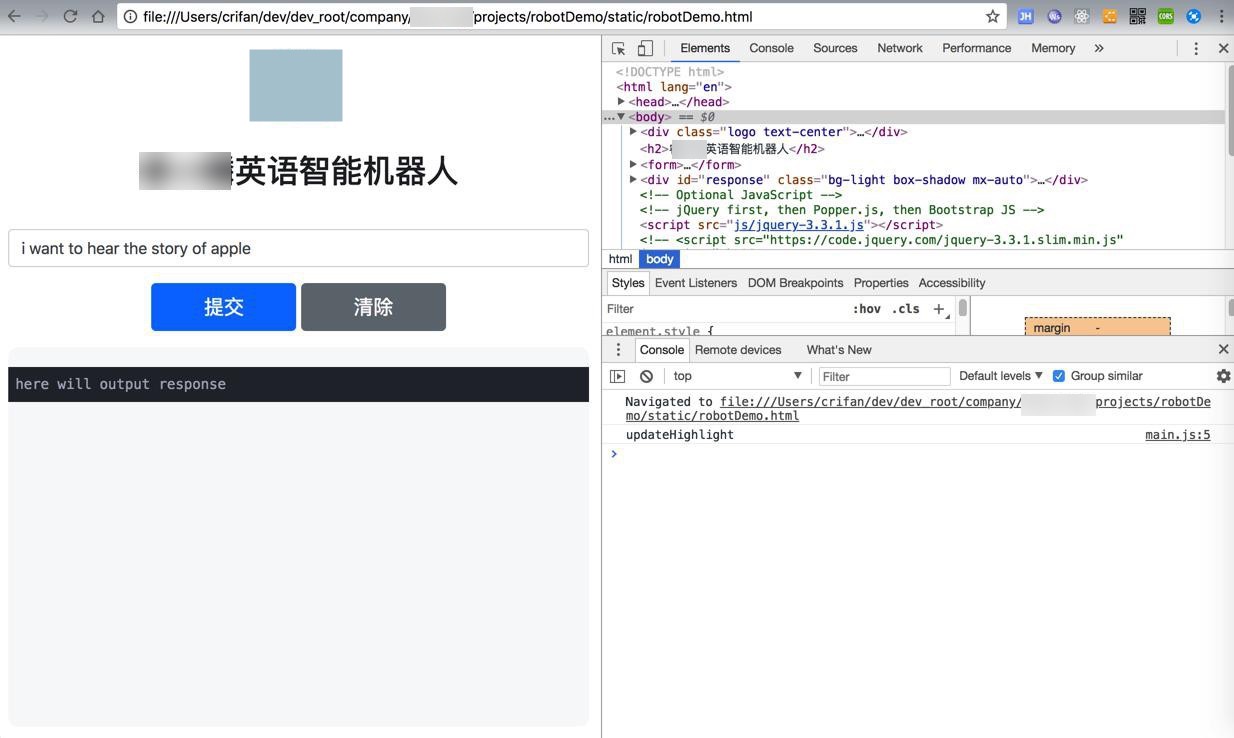Switch to the Elements tab

(x=705, y=48)
